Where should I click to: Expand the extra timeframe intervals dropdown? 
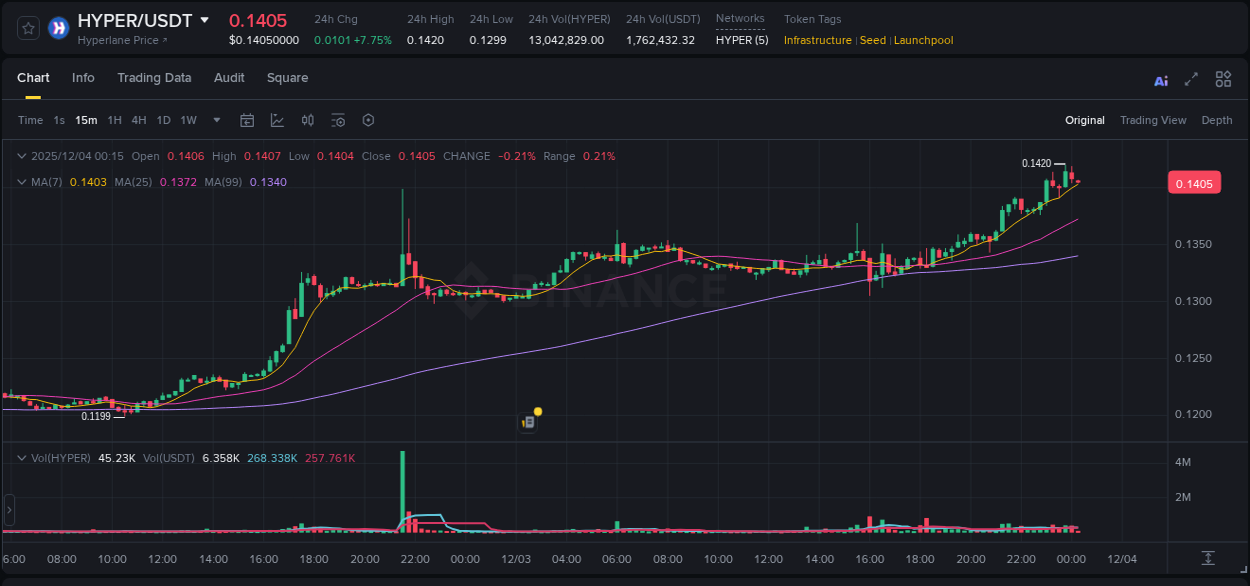[215, 119]
